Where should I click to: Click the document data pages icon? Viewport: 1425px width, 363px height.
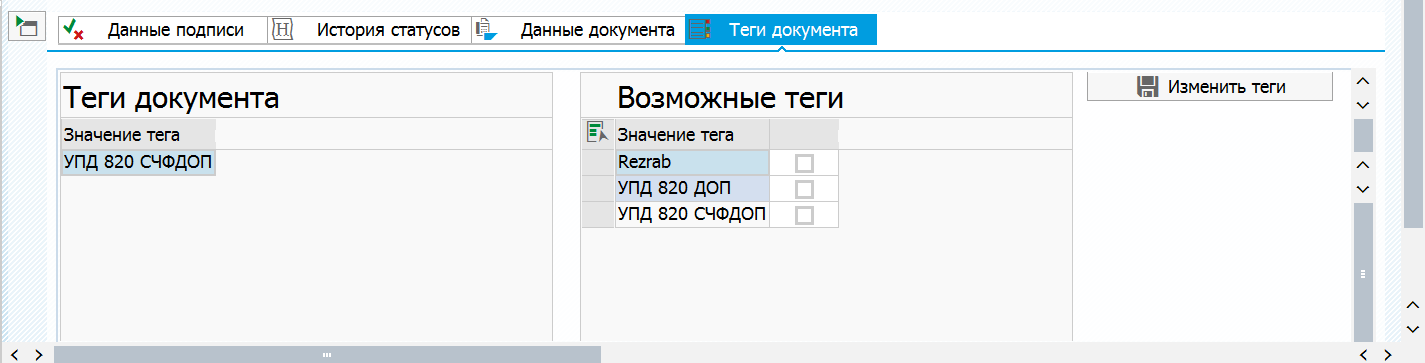point(486,30)
